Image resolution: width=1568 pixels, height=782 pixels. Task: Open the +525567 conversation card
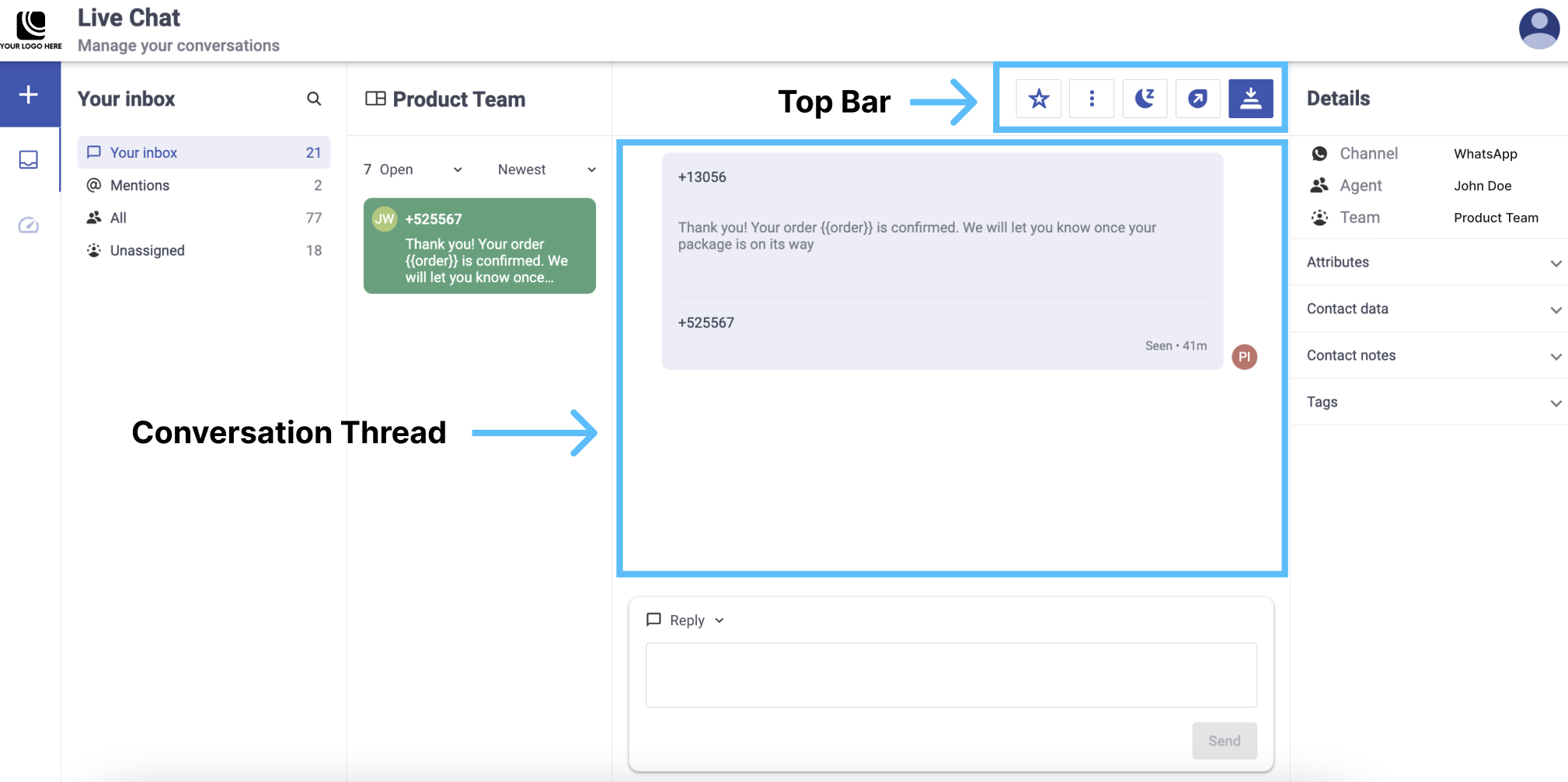[x=479, y=246]
